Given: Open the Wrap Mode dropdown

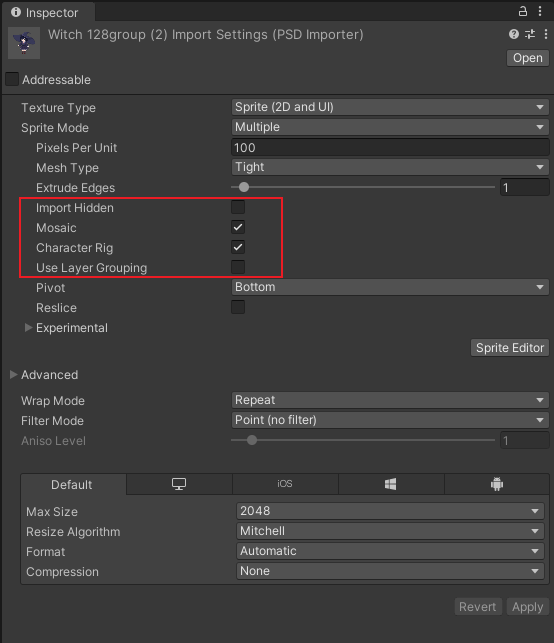Looking at the screenshot, I should click(x=390, y=400).
